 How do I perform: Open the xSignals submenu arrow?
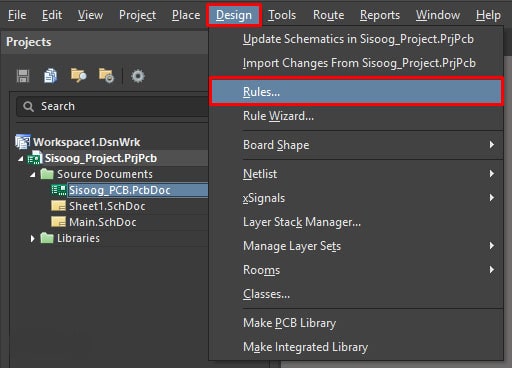tap(492, 198)
